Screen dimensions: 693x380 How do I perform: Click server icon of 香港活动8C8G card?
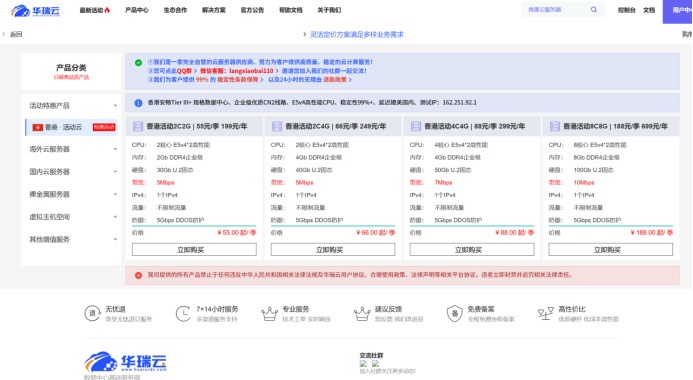pos(555,126)
